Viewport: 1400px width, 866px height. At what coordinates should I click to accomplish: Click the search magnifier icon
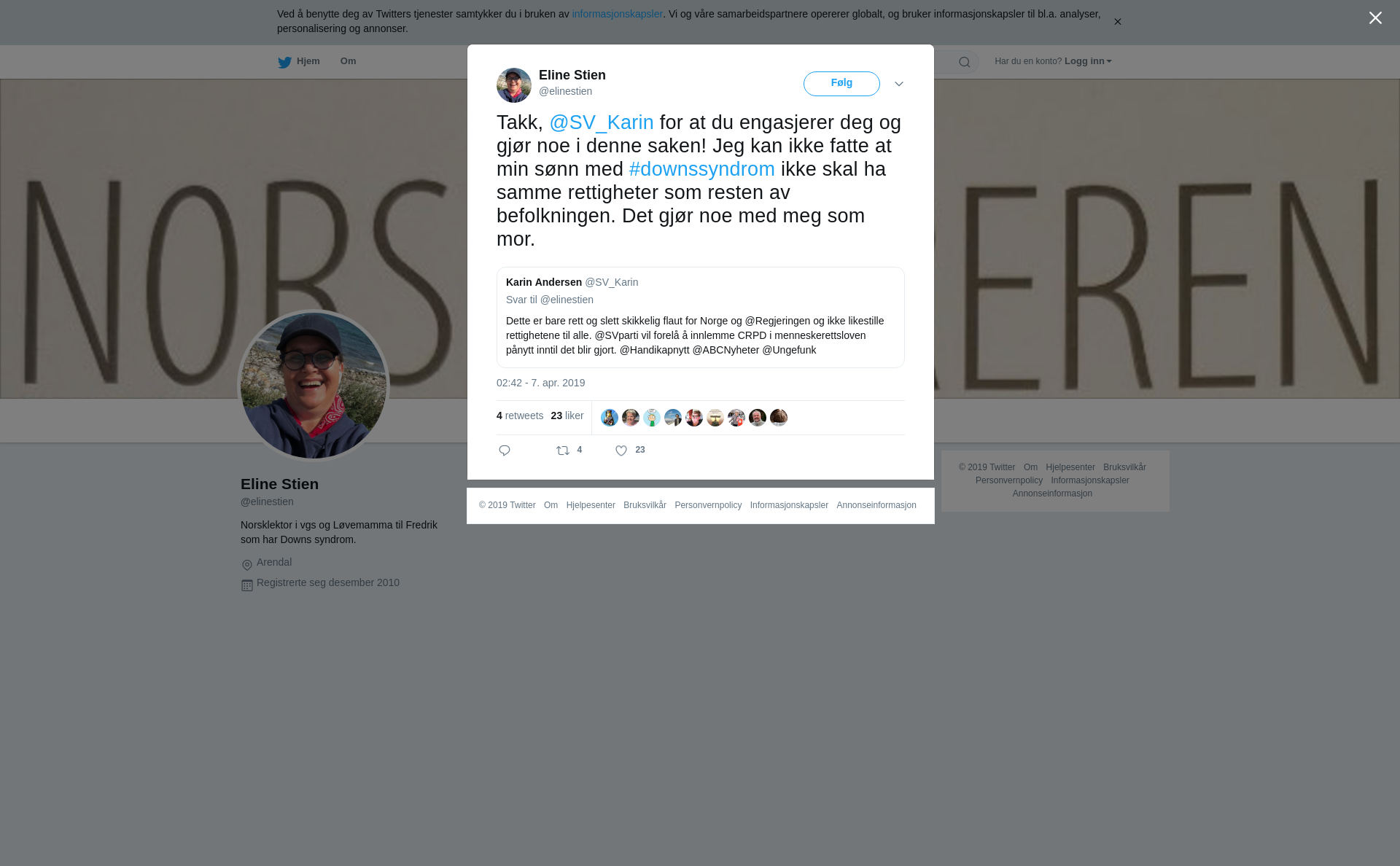click(965, 62)
